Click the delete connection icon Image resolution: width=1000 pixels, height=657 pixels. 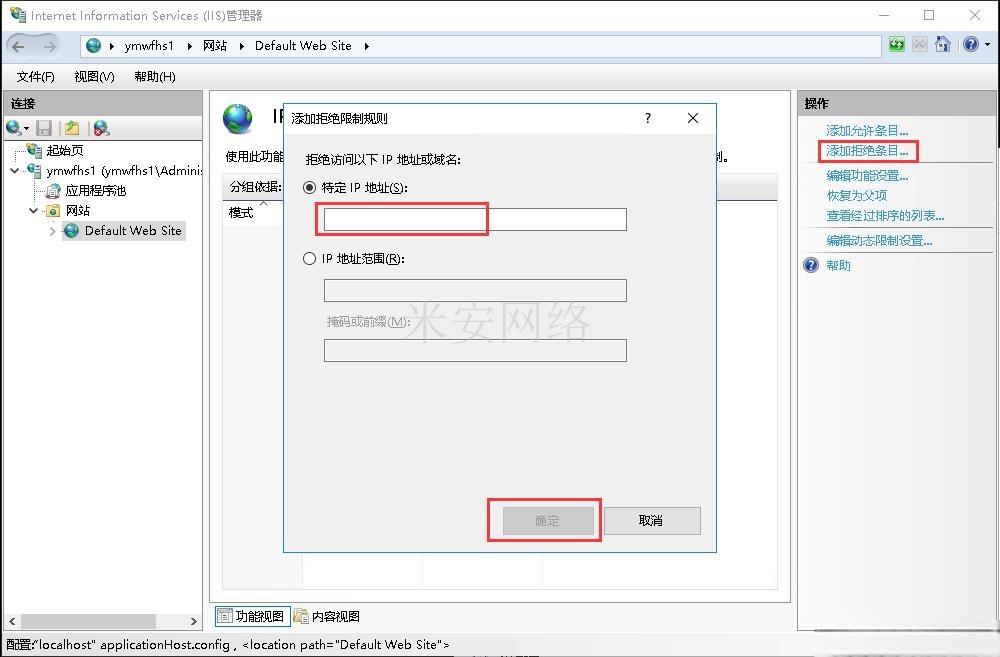coord(101,128)
